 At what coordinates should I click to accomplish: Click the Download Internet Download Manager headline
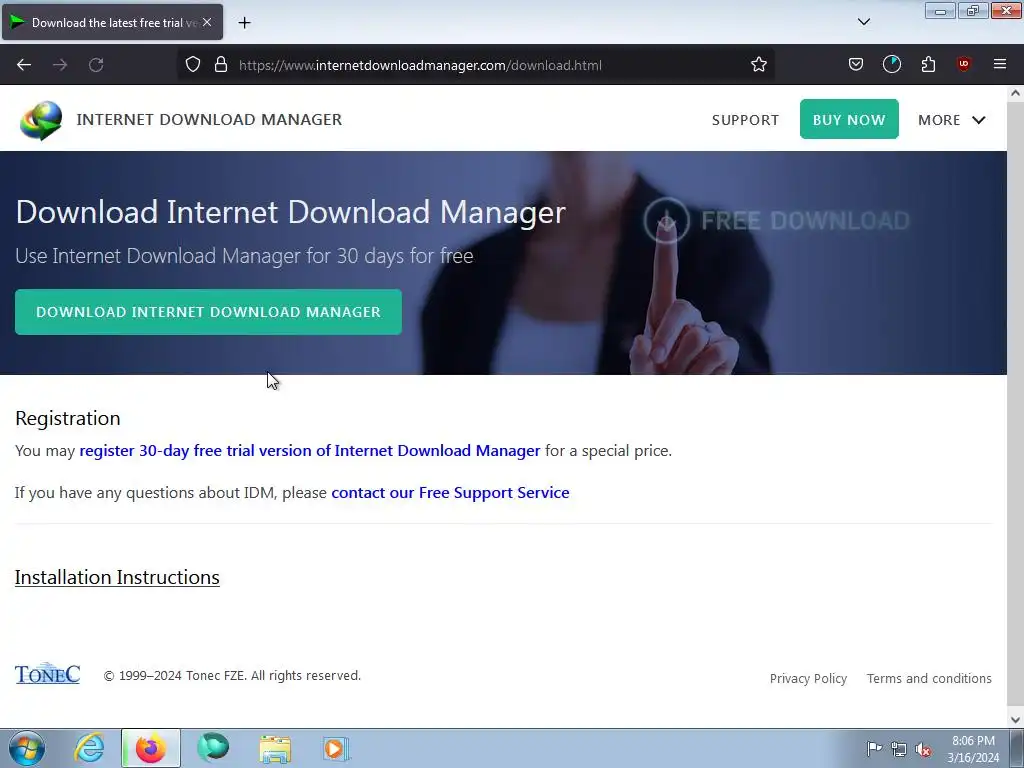[291, 212]
